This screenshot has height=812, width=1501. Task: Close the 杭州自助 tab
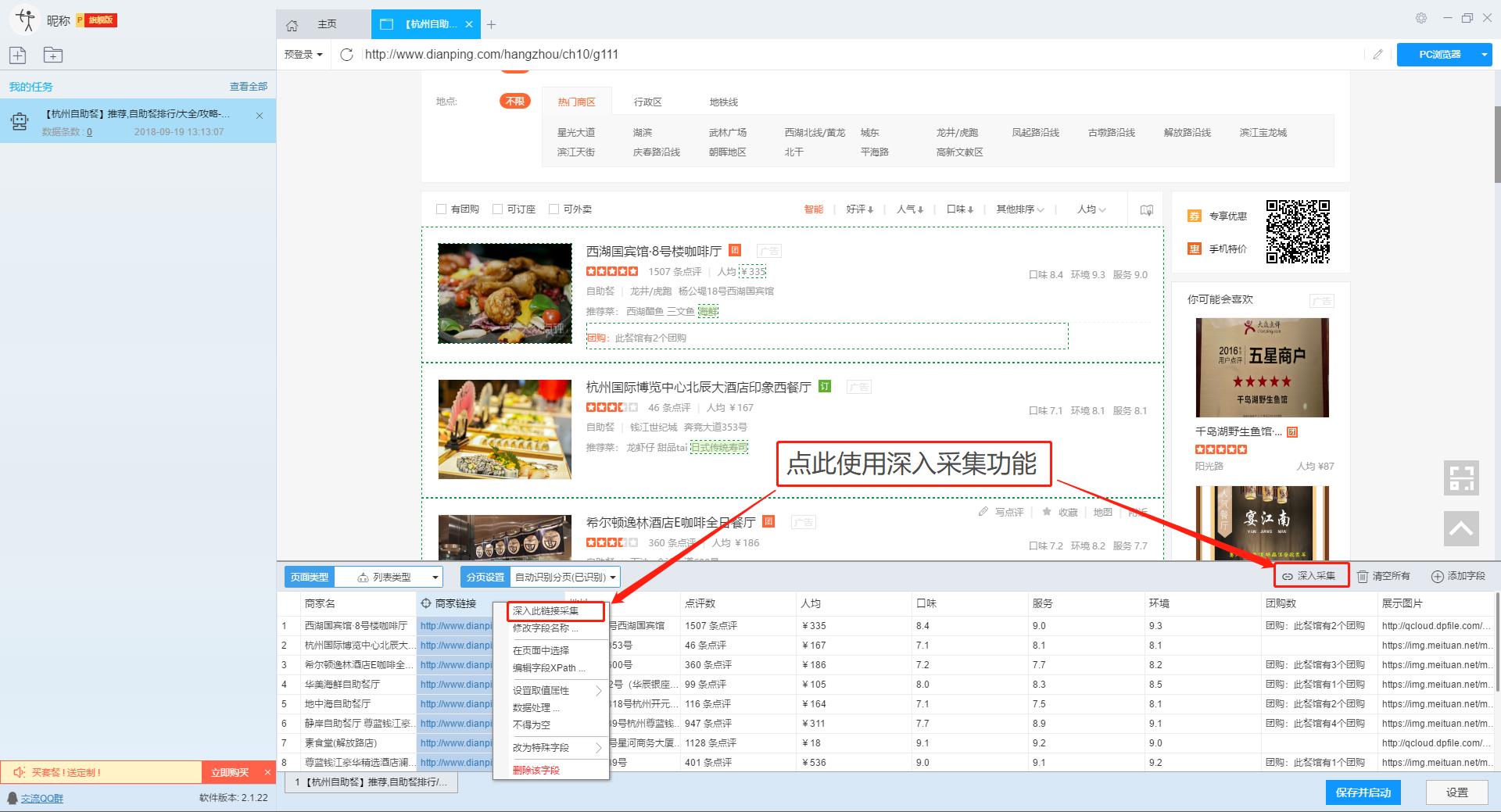pyautogui.click(x=468, y=24)
